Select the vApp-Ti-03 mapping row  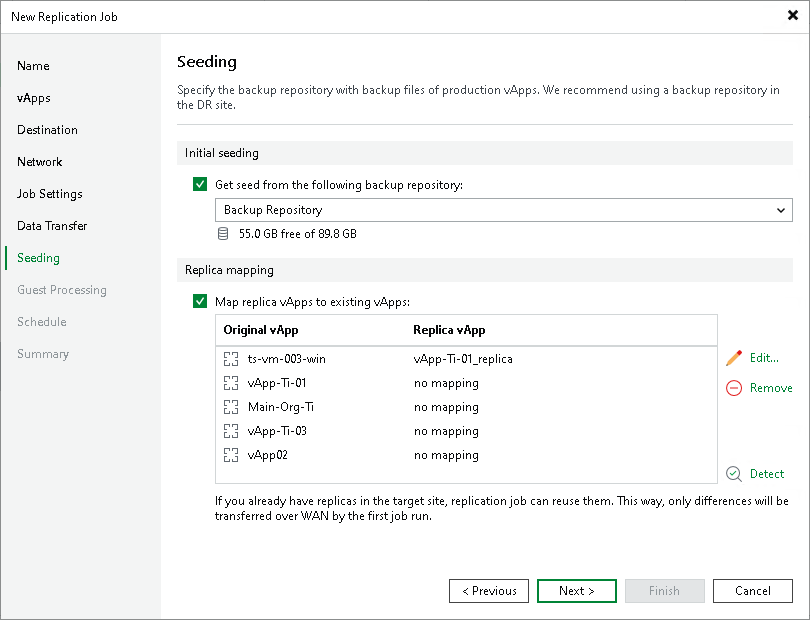[x=400, y=431]
